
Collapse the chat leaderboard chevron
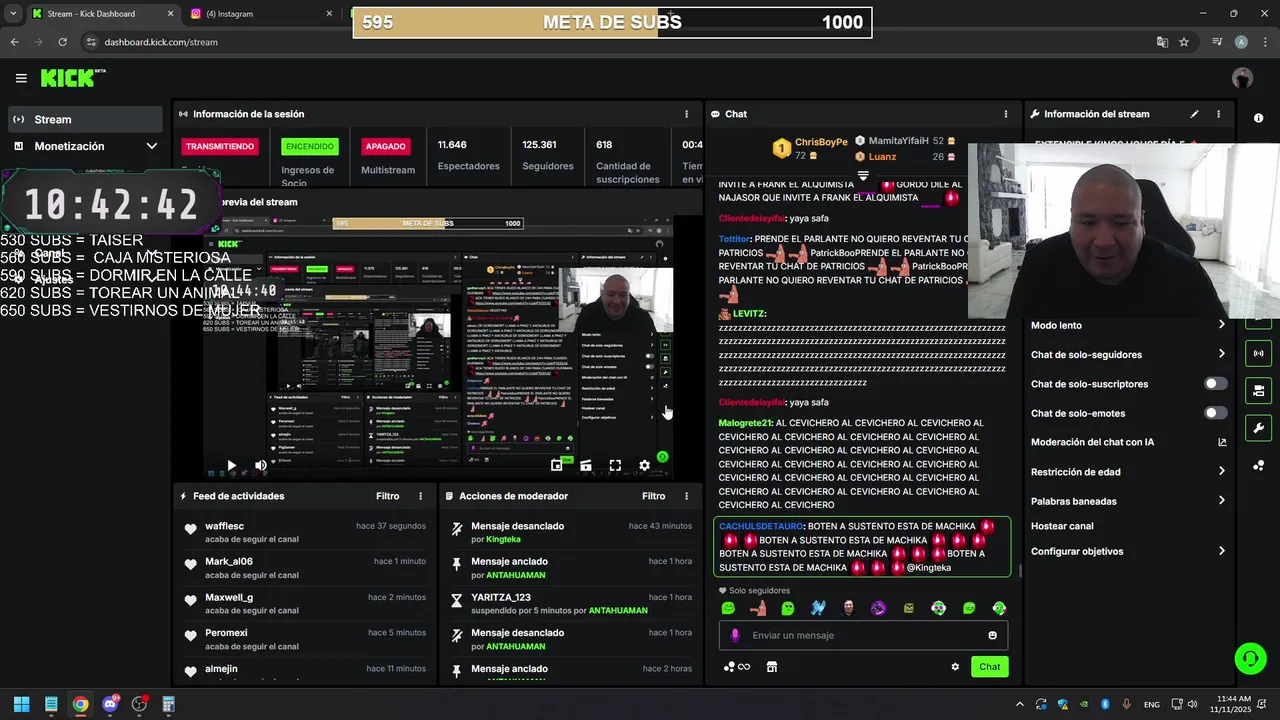863,176
